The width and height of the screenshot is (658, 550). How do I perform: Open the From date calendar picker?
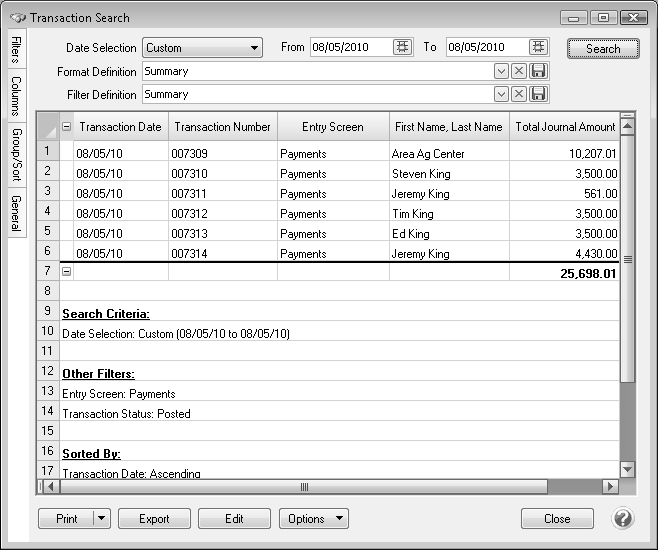(x=402, y=47)
